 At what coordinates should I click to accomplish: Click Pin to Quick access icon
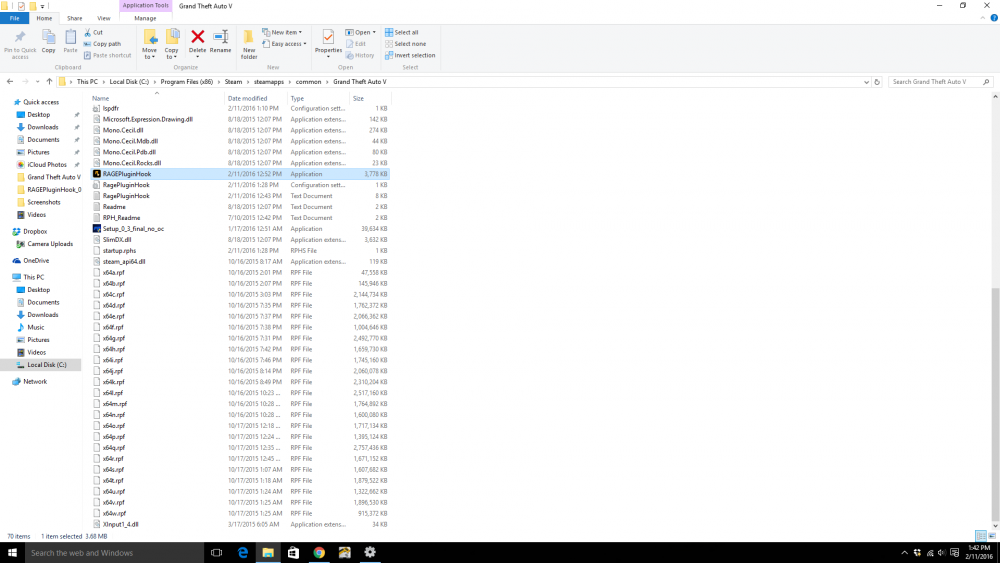(20, 37)
